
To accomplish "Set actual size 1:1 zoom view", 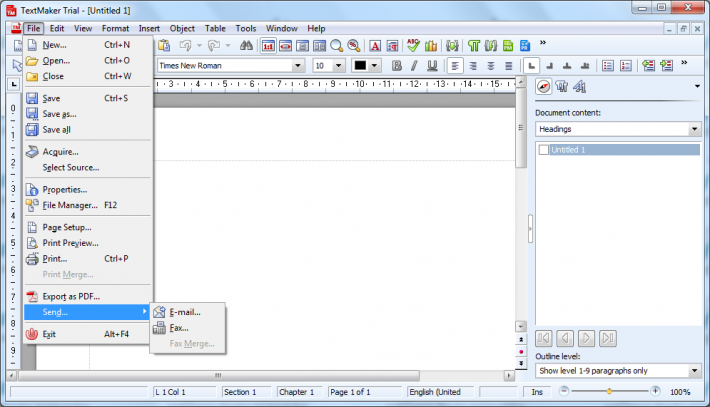I will (268, 46).
